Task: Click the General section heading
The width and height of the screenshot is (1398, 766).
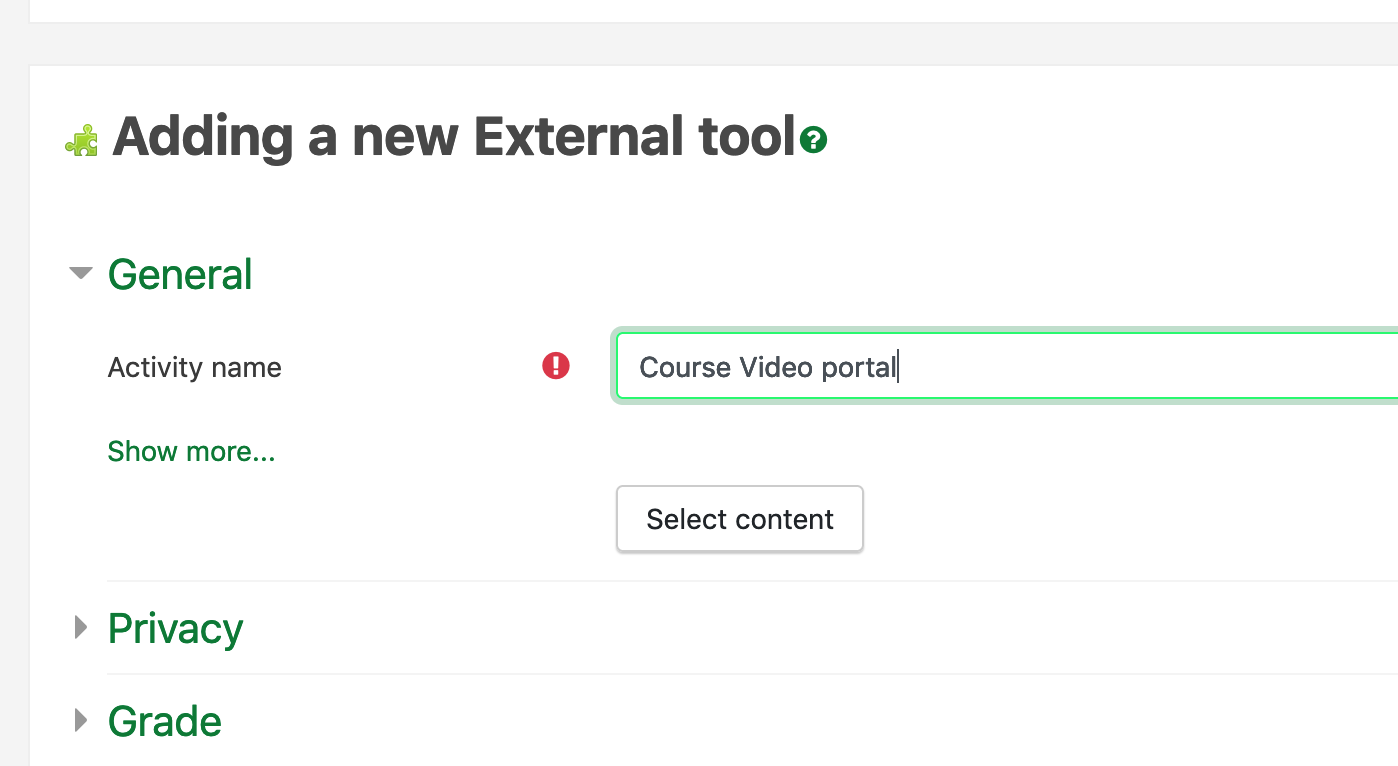Action: click(x=180, y=274)
